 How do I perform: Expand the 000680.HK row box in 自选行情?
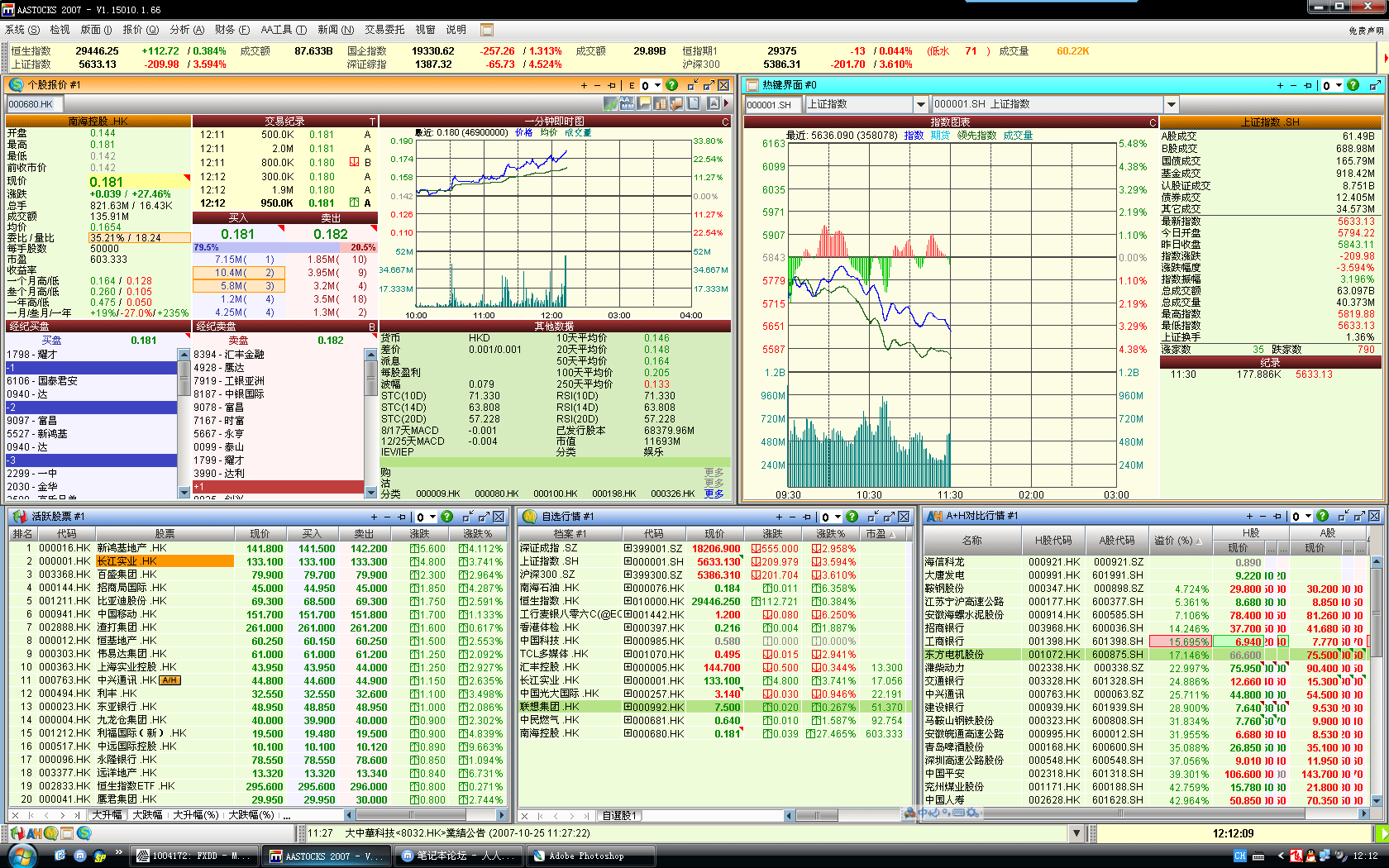click(628, 733)
